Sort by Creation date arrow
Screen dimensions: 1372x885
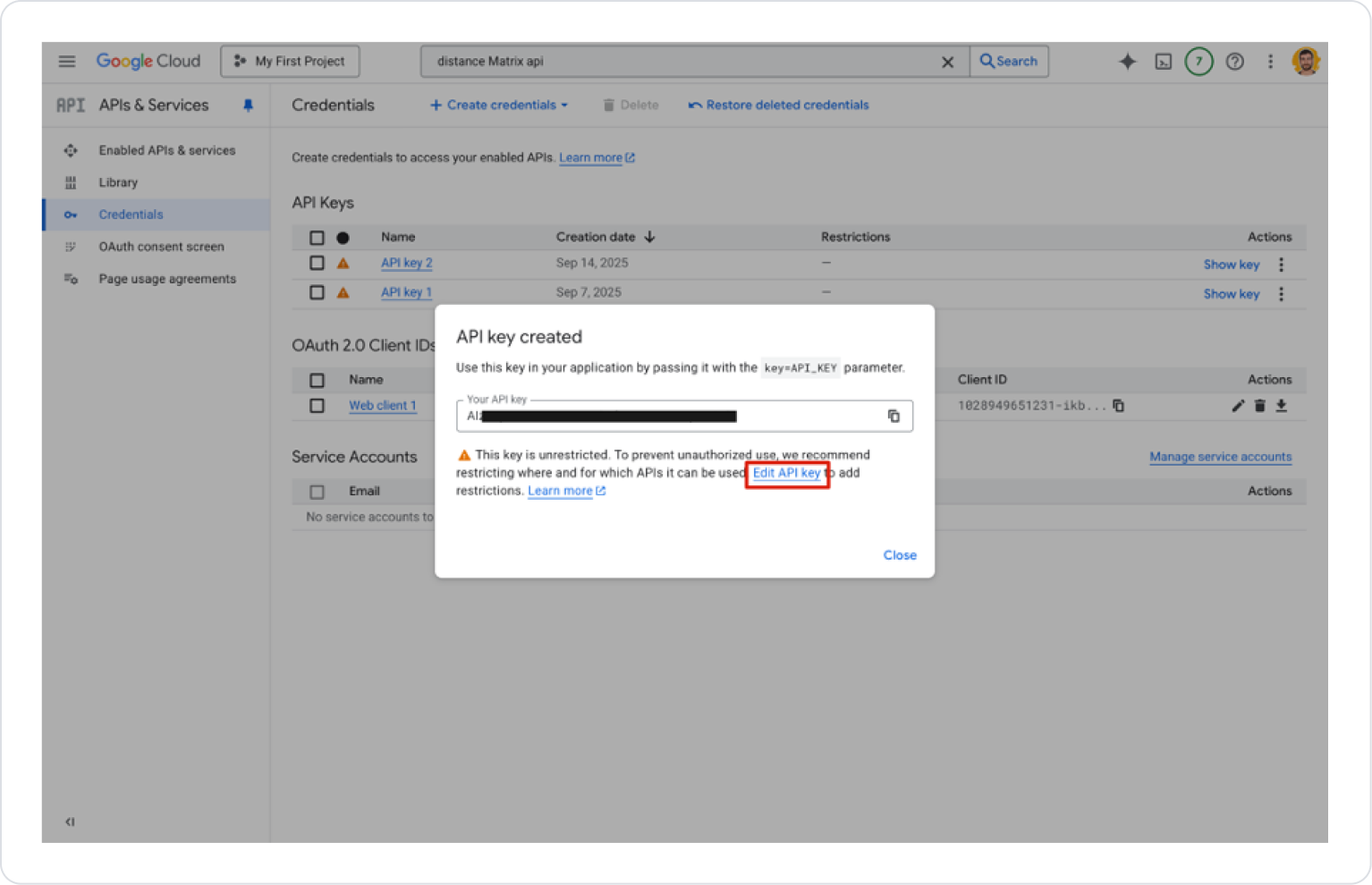(x=649, y=237)
